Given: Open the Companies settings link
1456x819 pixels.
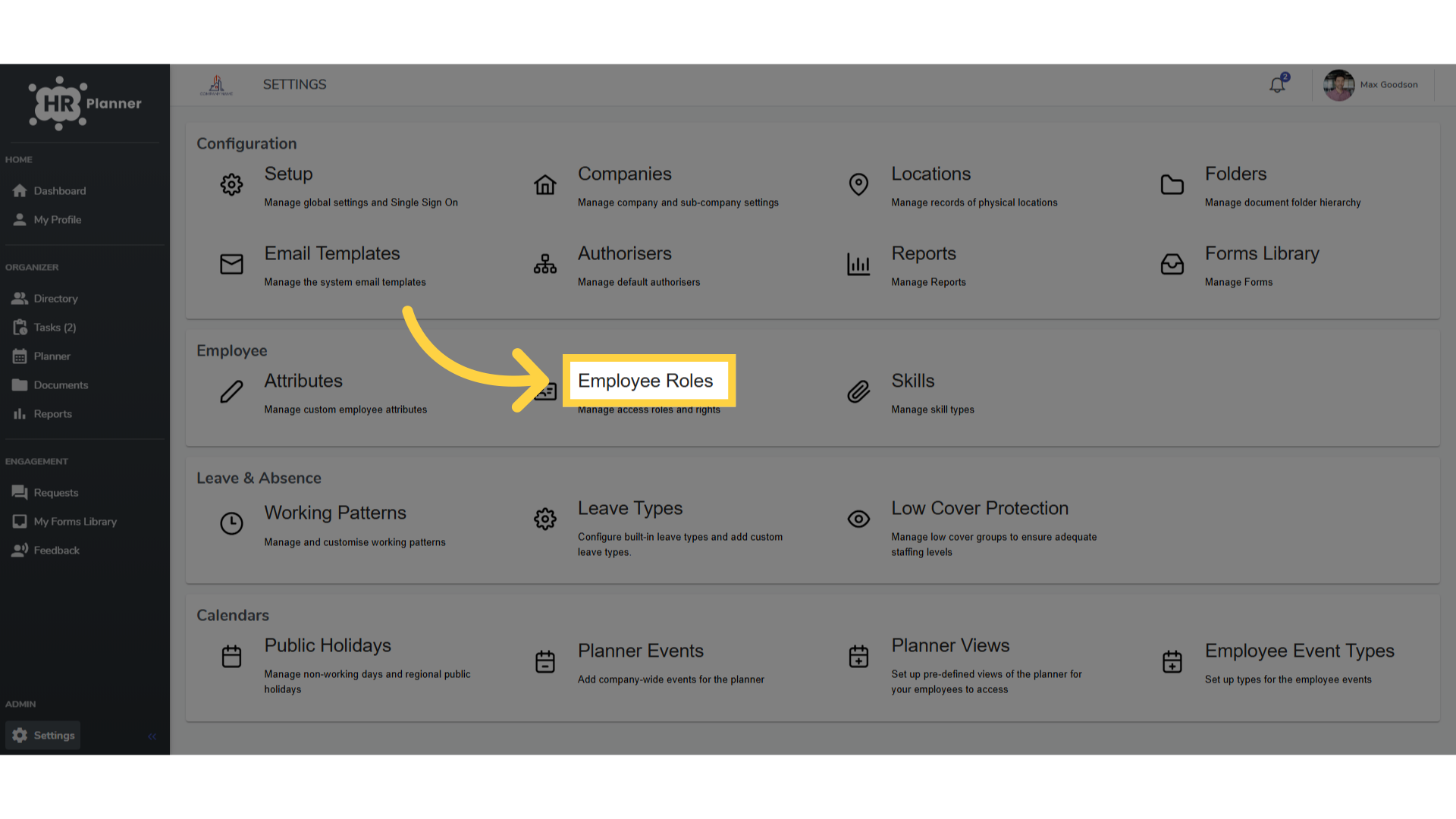Looking at the screenshot, I should point(625,174).
